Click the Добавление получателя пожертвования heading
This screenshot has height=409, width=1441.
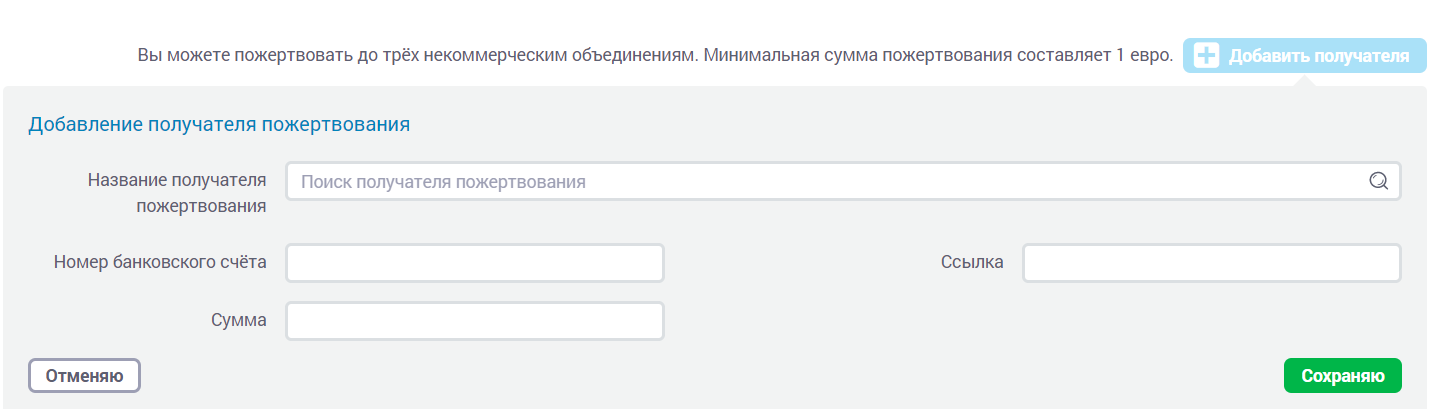click(x=219, y=125)
